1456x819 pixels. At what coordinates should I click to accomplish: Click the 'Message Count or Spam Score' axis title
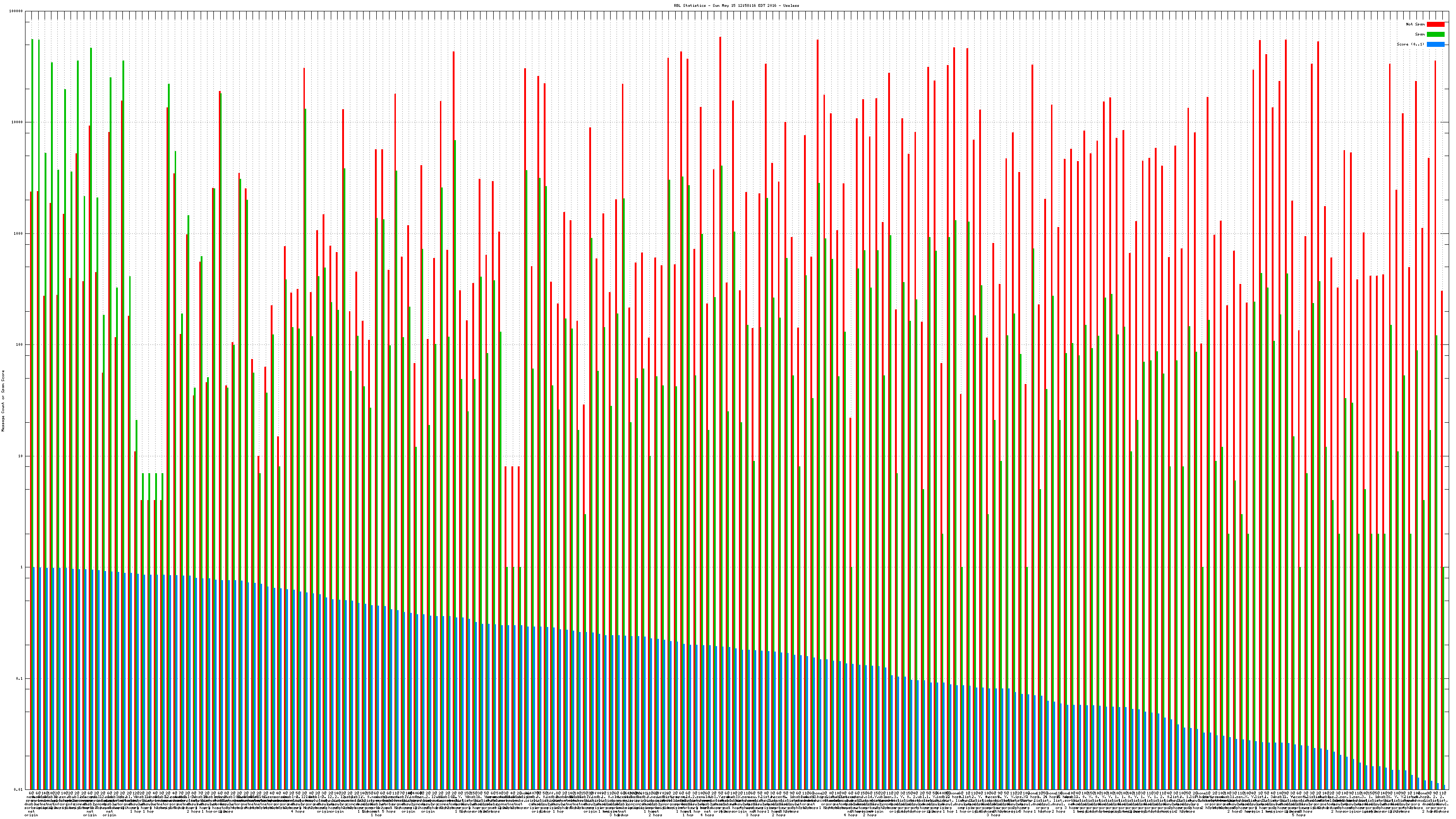[3, 401]
